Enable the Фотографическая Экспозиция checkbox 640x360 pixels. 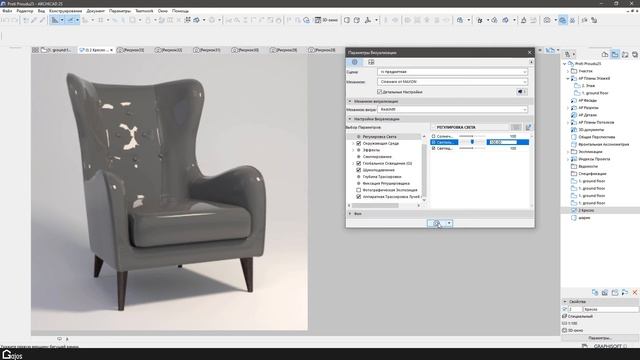pos(358,190)
